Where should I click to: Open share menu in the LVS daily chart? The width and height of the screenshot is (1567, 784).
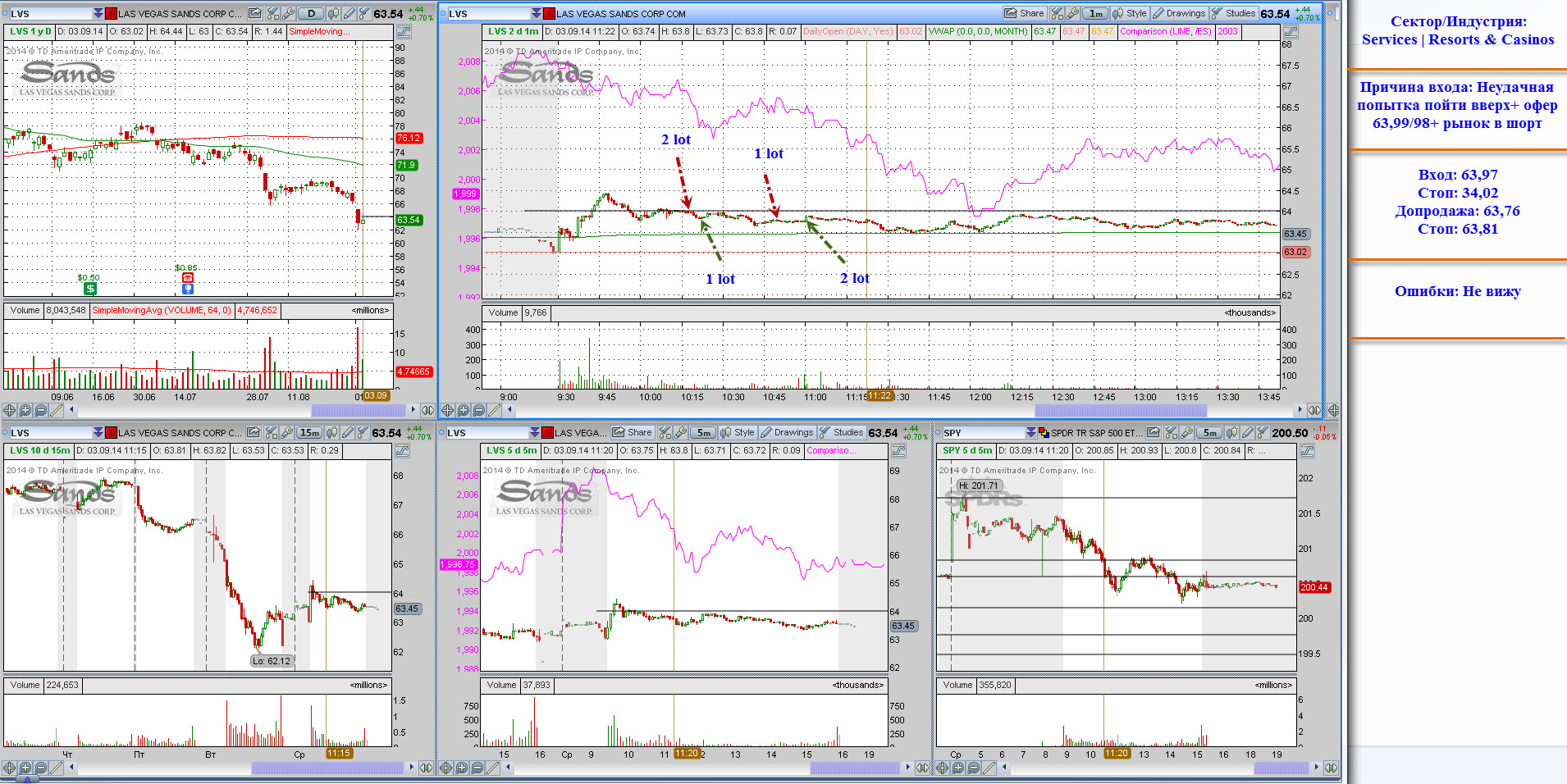(x=255, y=14)
